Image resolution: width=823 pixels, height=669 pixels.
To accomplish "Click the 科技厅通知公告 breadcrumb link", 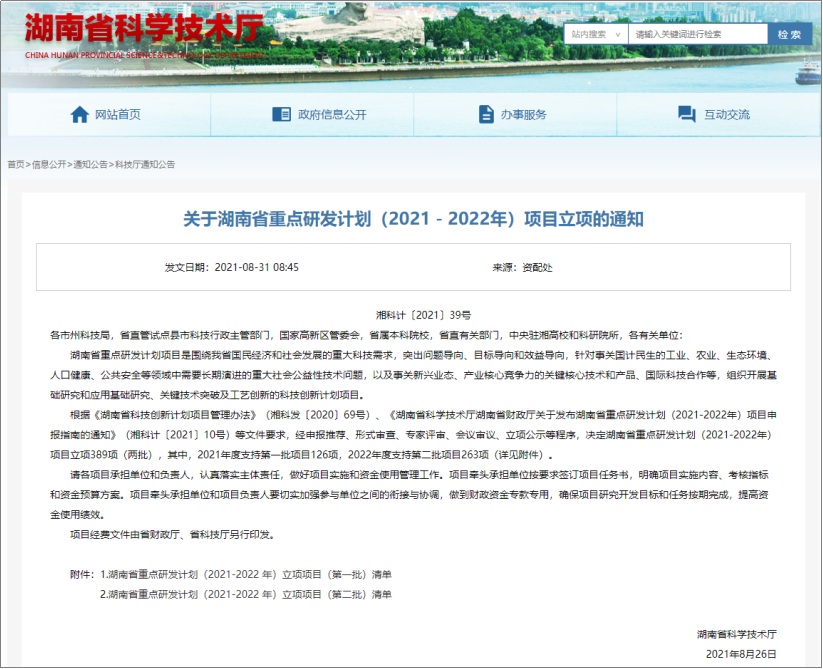I will (x=144, y=164).
